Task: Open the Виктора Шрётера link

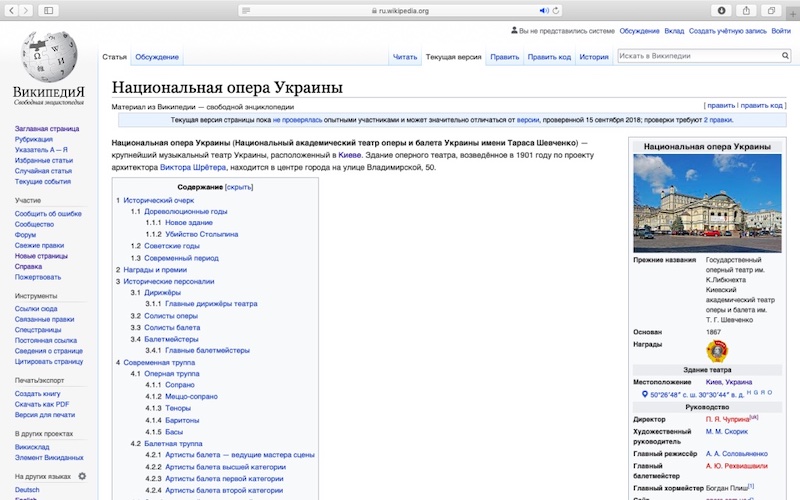Action: point(193,167)
